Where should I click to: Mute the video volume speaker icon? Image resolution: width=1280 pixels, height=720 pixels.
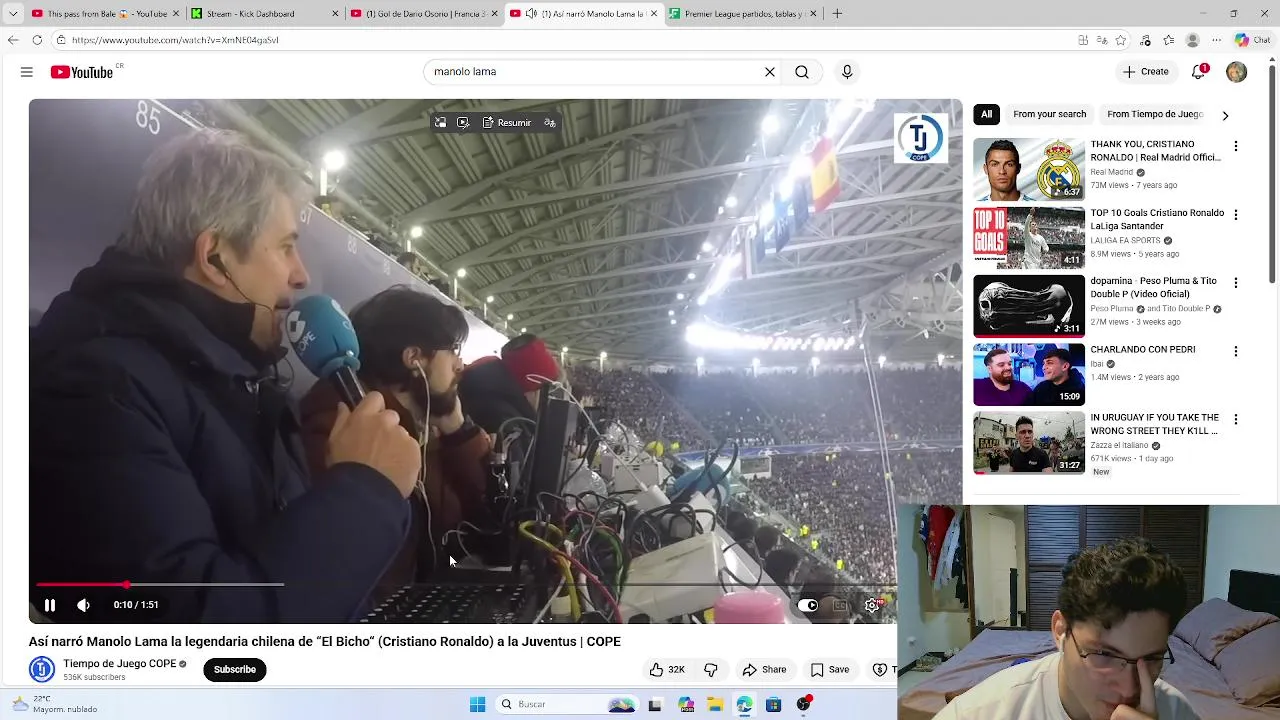[84, 605]
